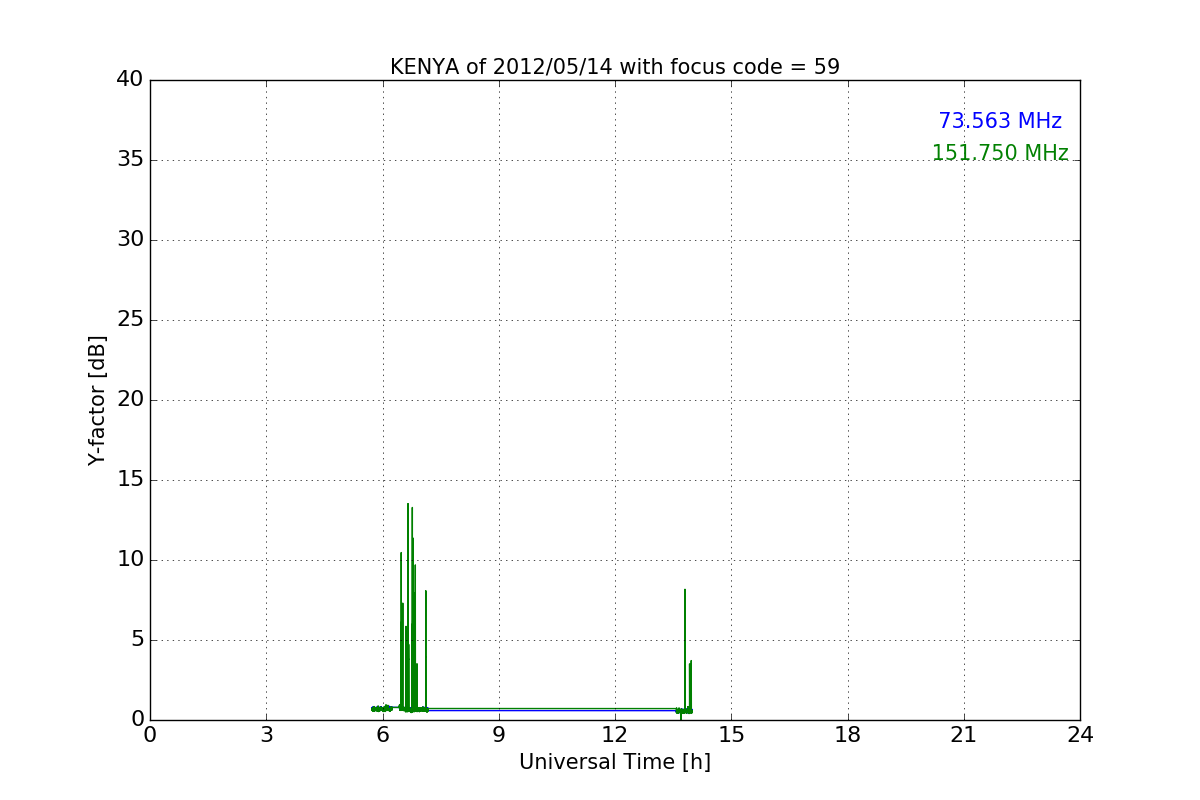This screenshot has width=1200, height=800.
Task: Click the x-axis tick label '12'
Action: click(x=615, y=735)
